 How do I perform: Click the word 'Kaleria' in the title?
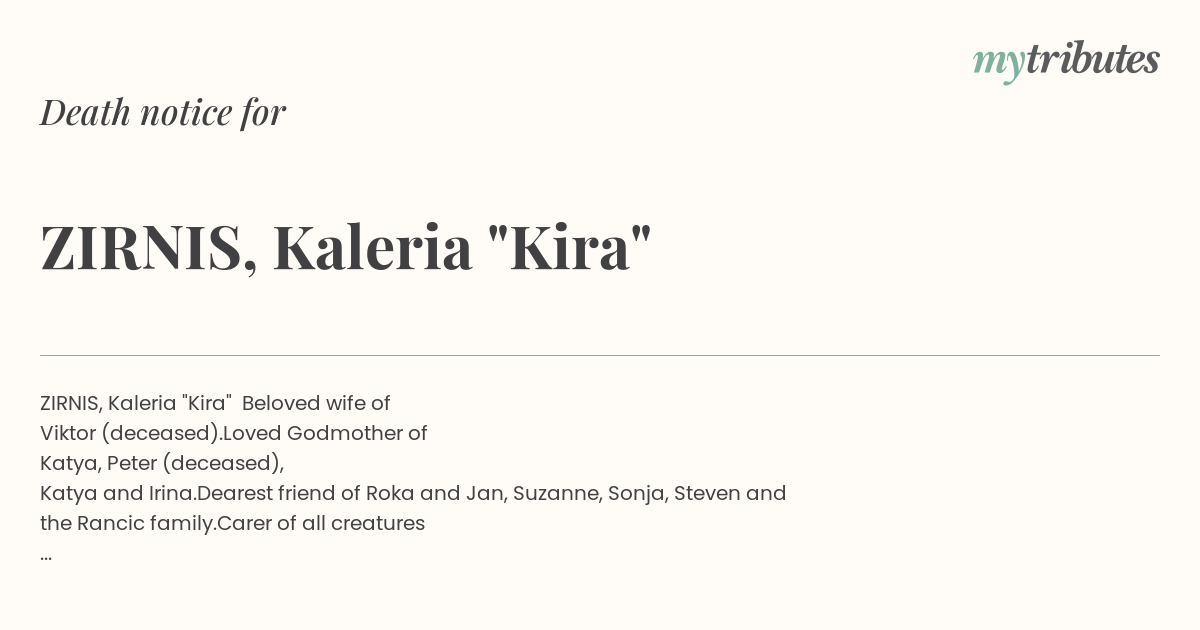(373, 248)
